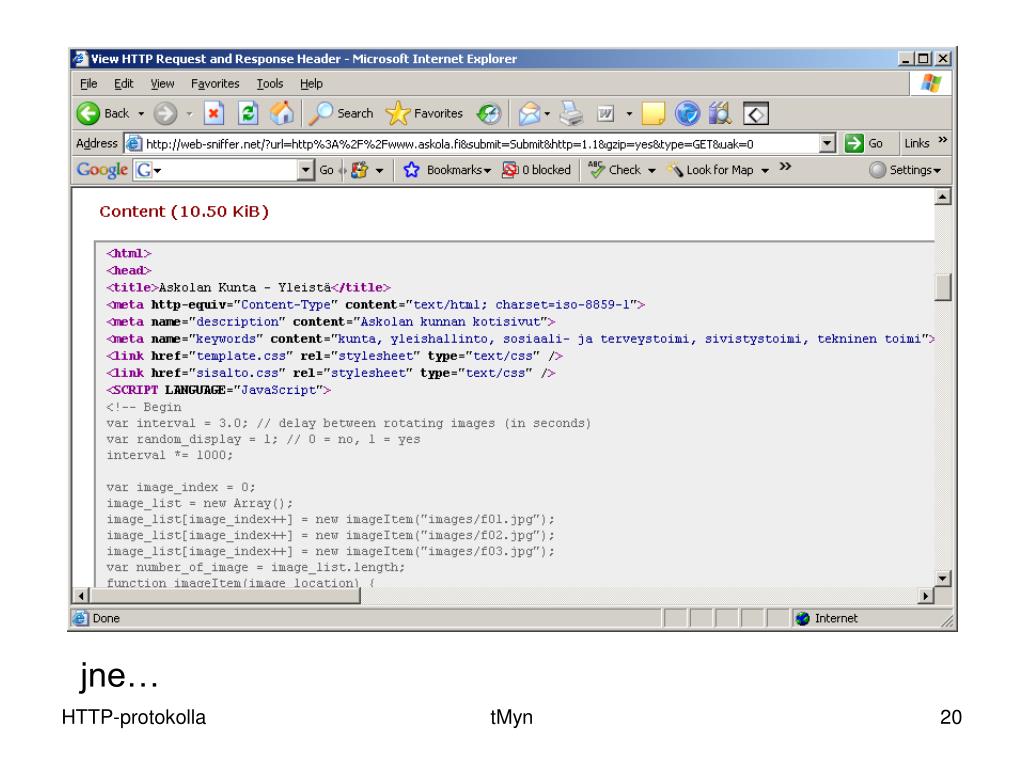Click the Google toolbar Go button
This screenshot has width=1024, height=768.
327,170
